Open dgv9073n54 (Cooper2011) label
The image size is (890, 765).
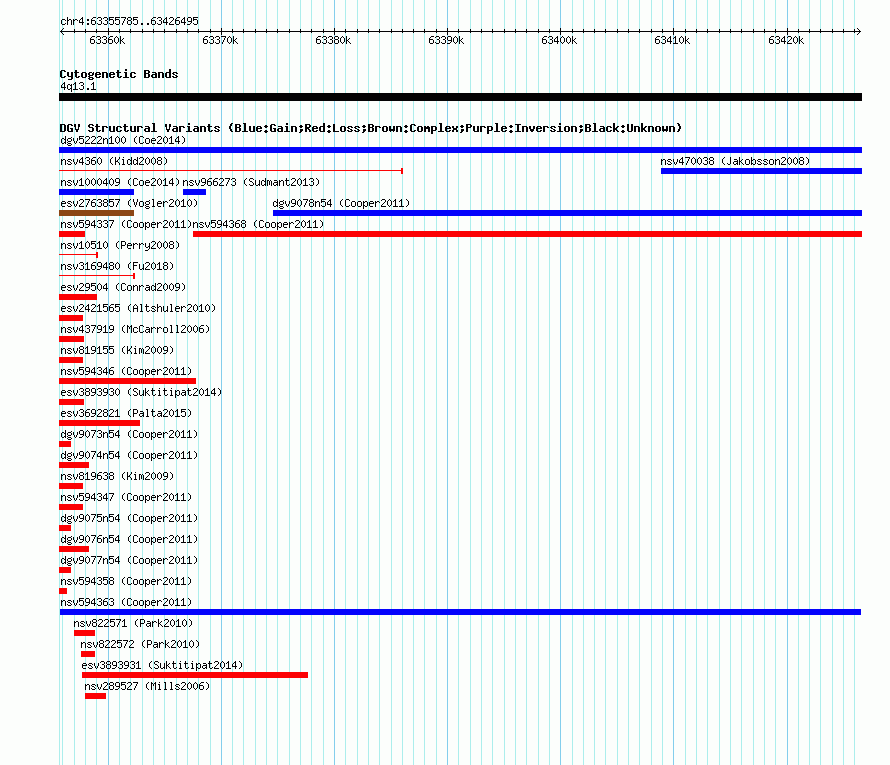coord(129,434)
